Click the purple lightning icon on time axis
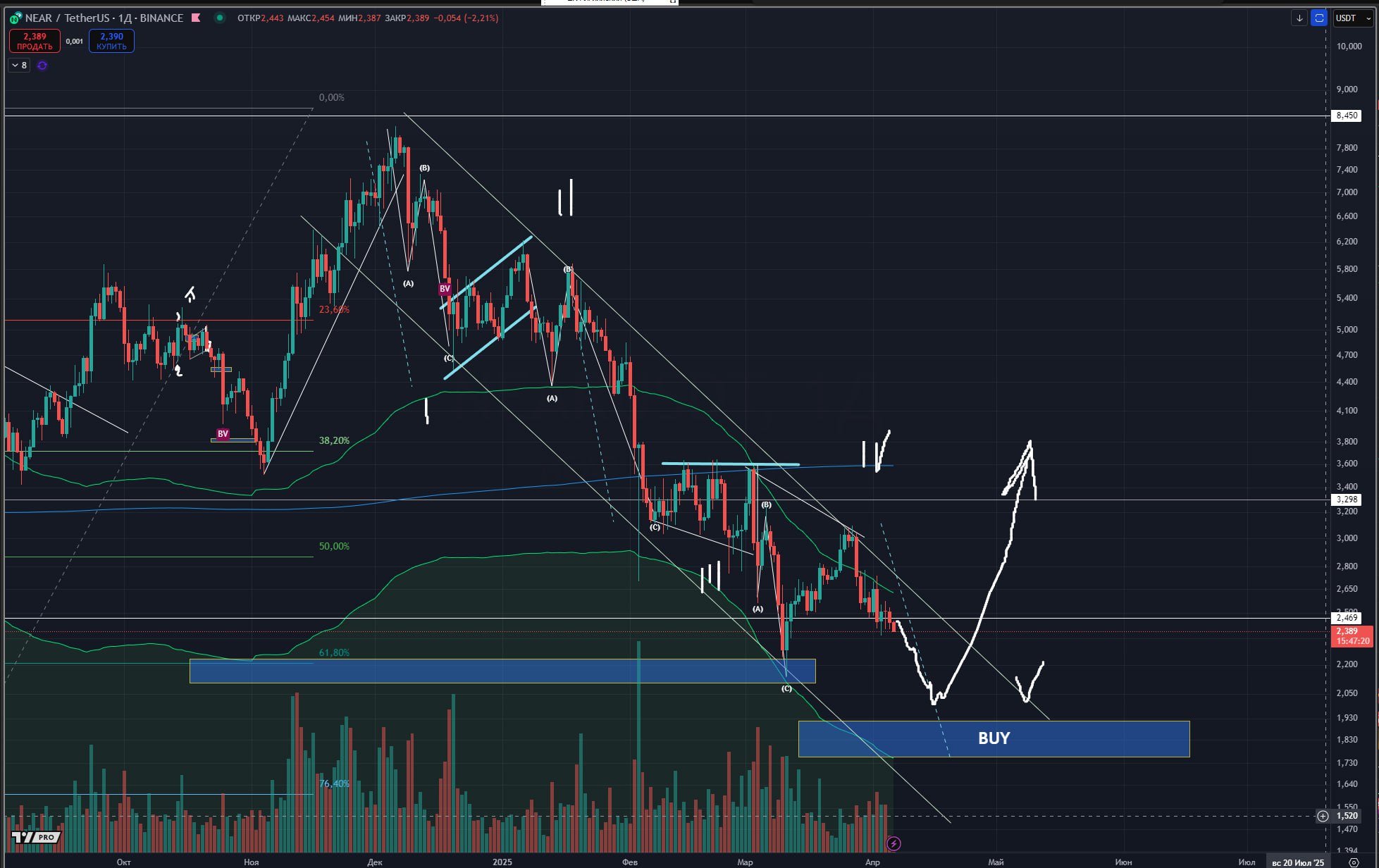The image size is (1379, 868). click(893, 843)
